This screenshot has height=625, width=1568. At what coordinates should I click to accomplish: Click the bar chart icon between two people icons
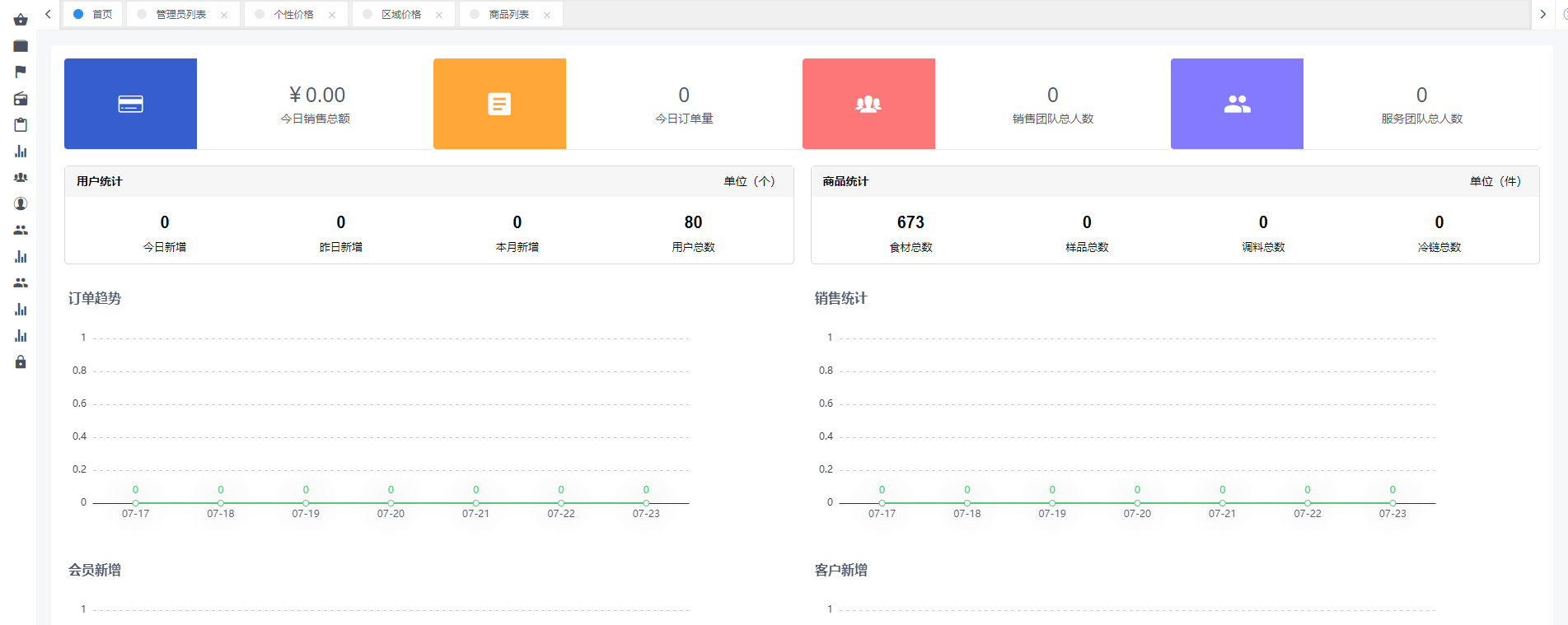[21, 257]
